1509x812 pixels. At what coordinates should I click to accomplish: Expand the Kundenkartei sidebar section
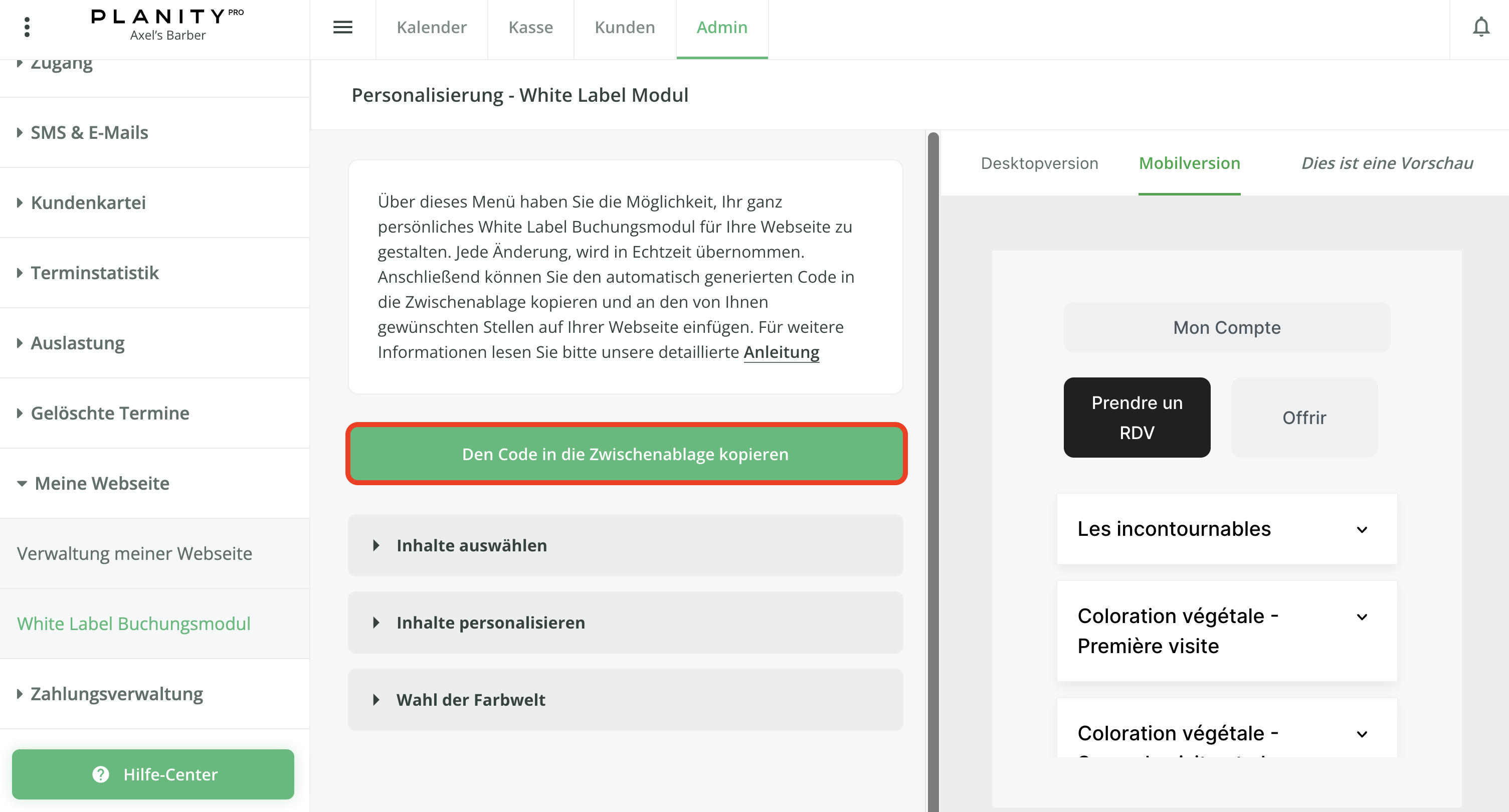(x=88, y=202)
